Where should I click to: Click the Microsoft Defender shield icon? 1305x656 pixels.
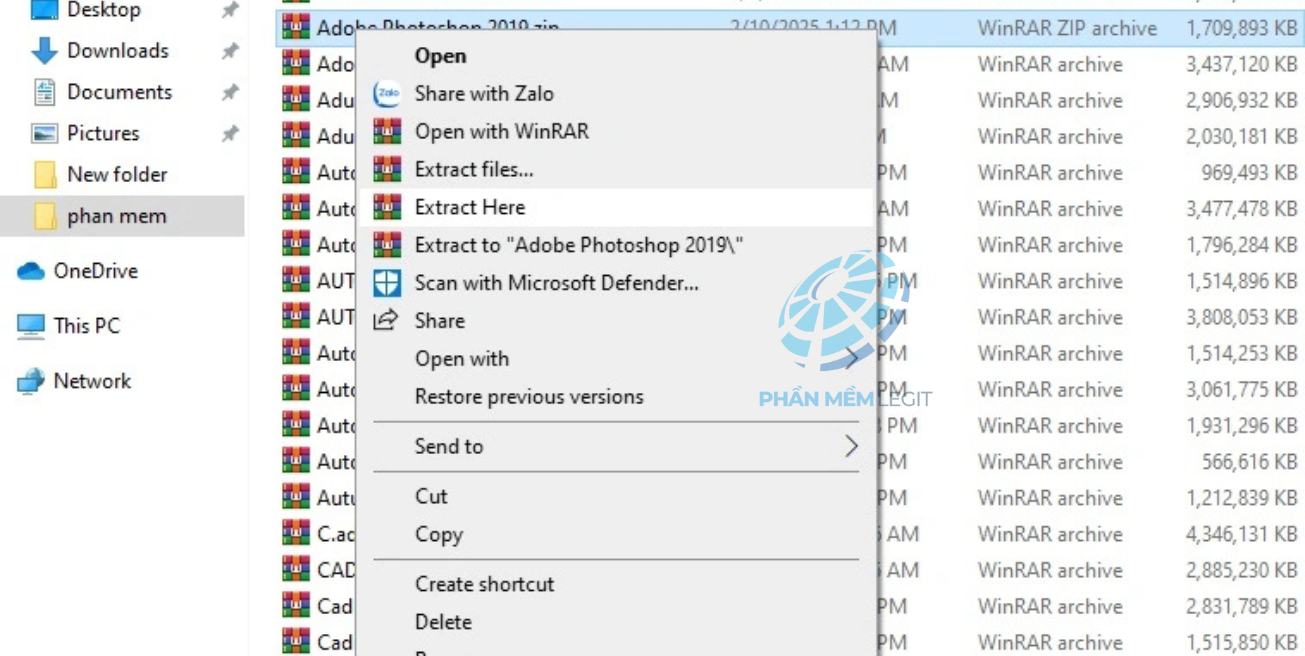(x=387, y=283)
